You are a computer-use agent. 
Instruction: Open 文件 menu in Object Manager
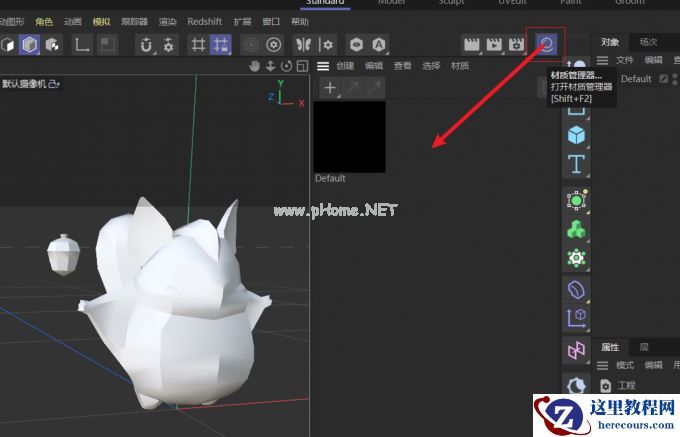click(x=624, y=60)
